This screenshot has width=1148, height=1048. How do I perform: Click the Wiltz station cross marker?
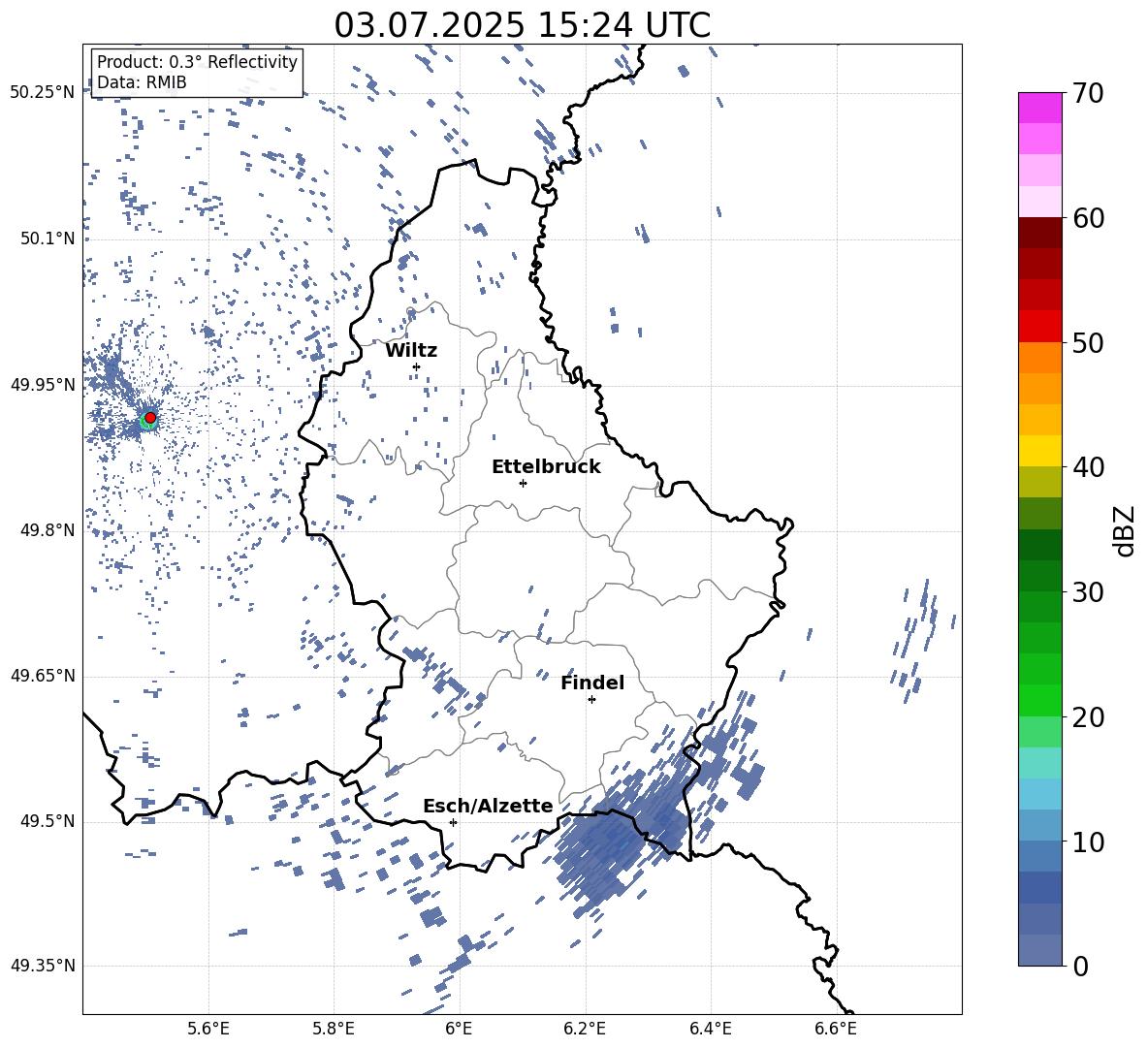click(417, 366)
